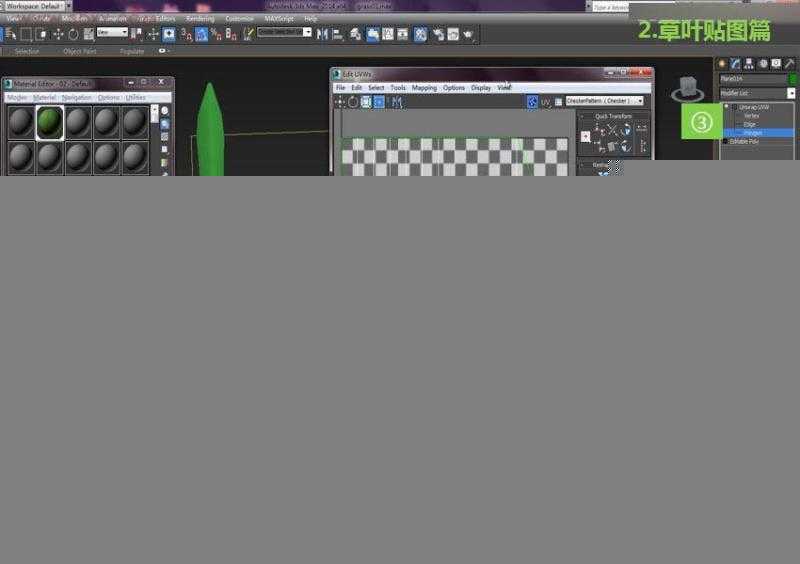This screenshot has height=564, width=800.
Task: Select the Freeform mode in Edit UVWs toolbar
Action: click(x=379, y=102)
